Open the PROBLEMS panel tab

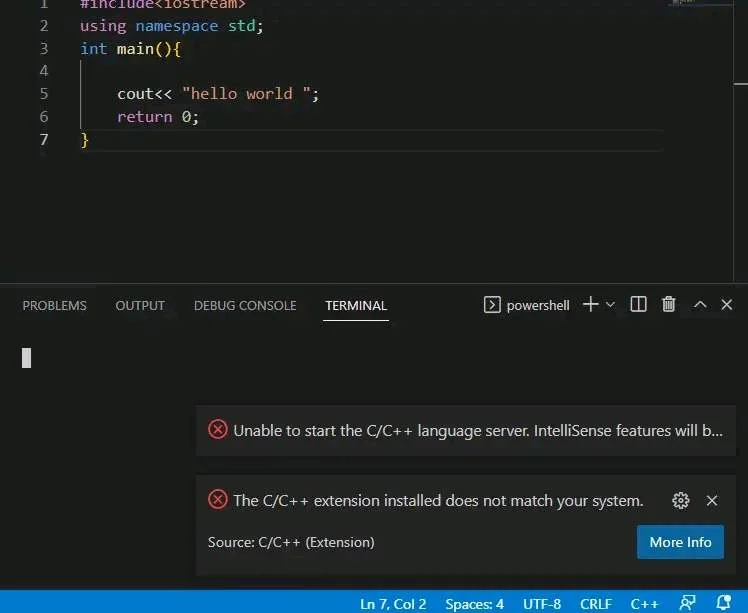(54, 305)
